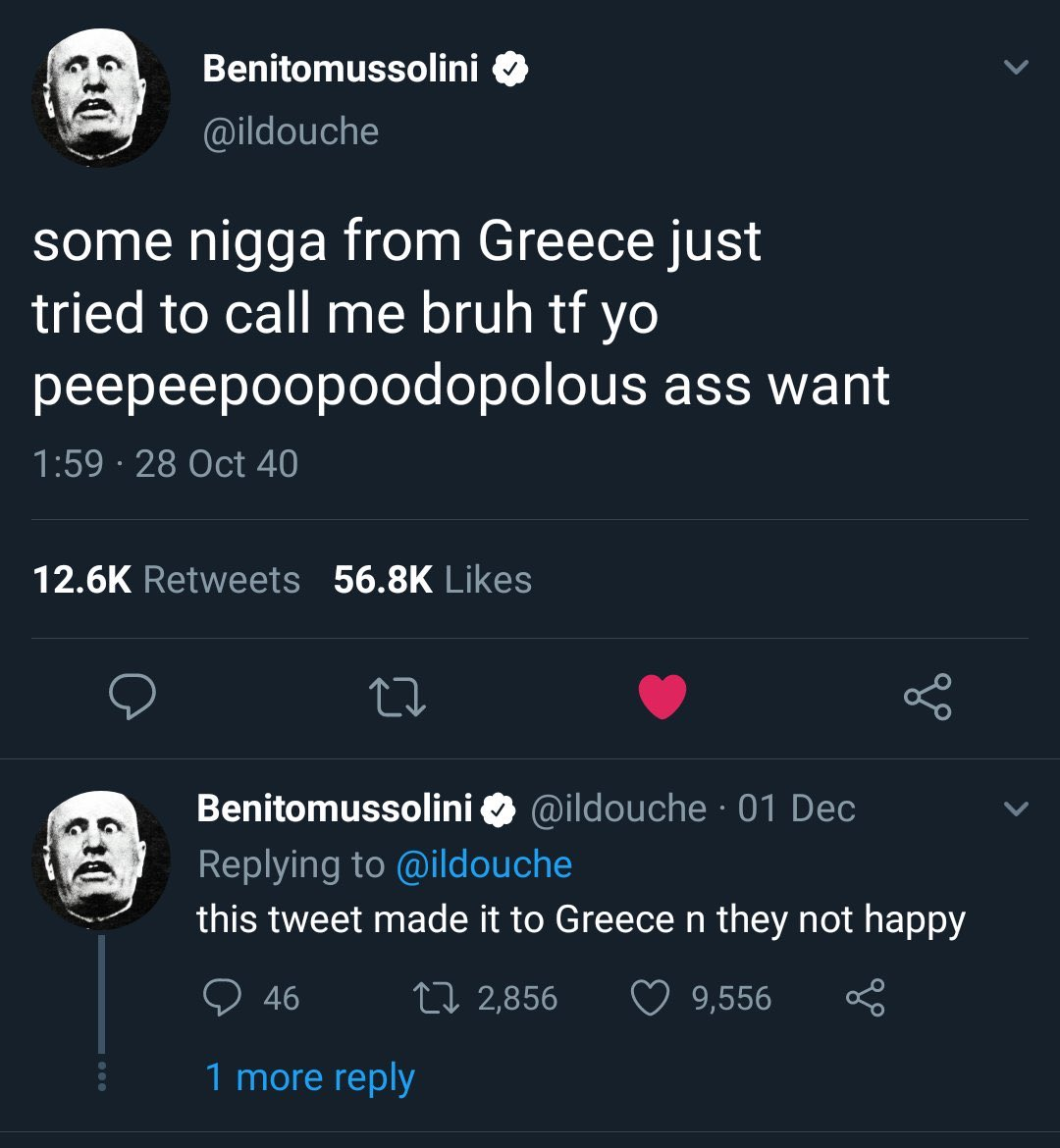Click the 1:59 · 28 Oct 40 timestamp
1060x1148 pixels.
(x=166, y=463)
